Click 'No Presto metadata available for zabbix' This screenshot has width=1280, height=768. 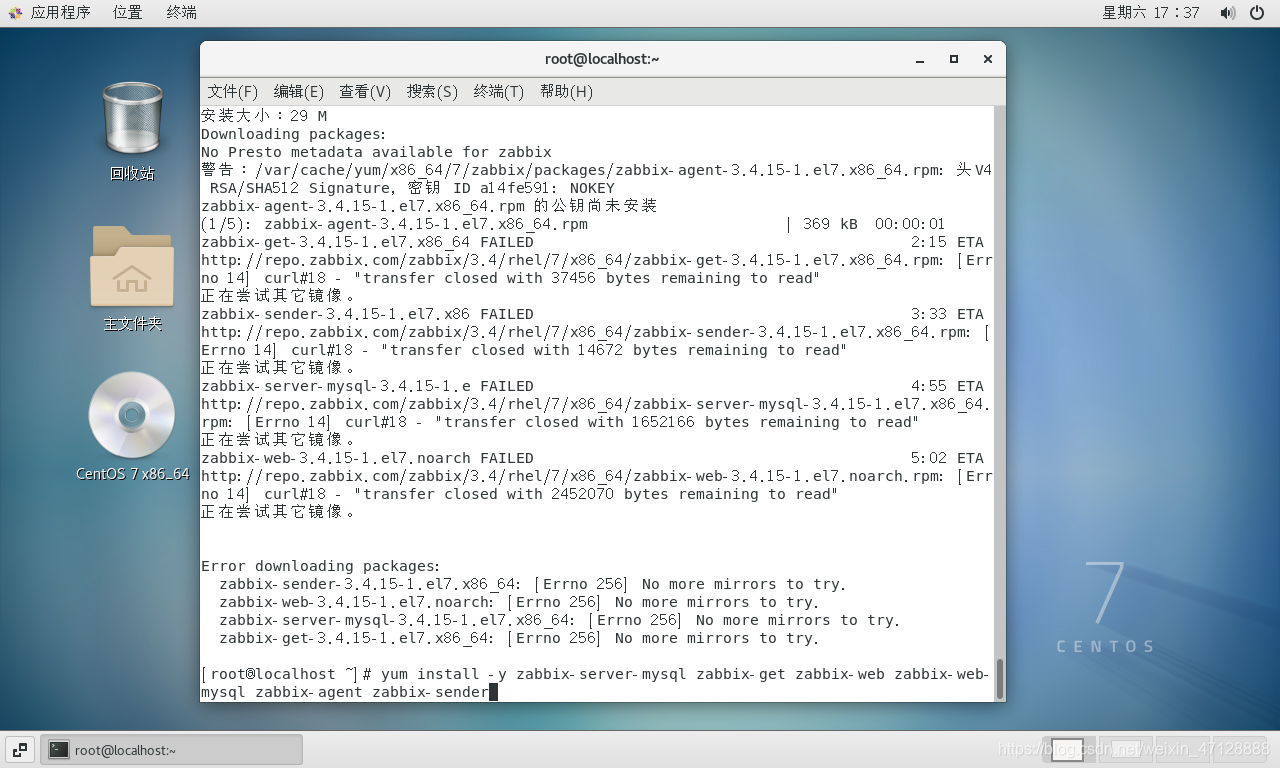coord(376,152)
